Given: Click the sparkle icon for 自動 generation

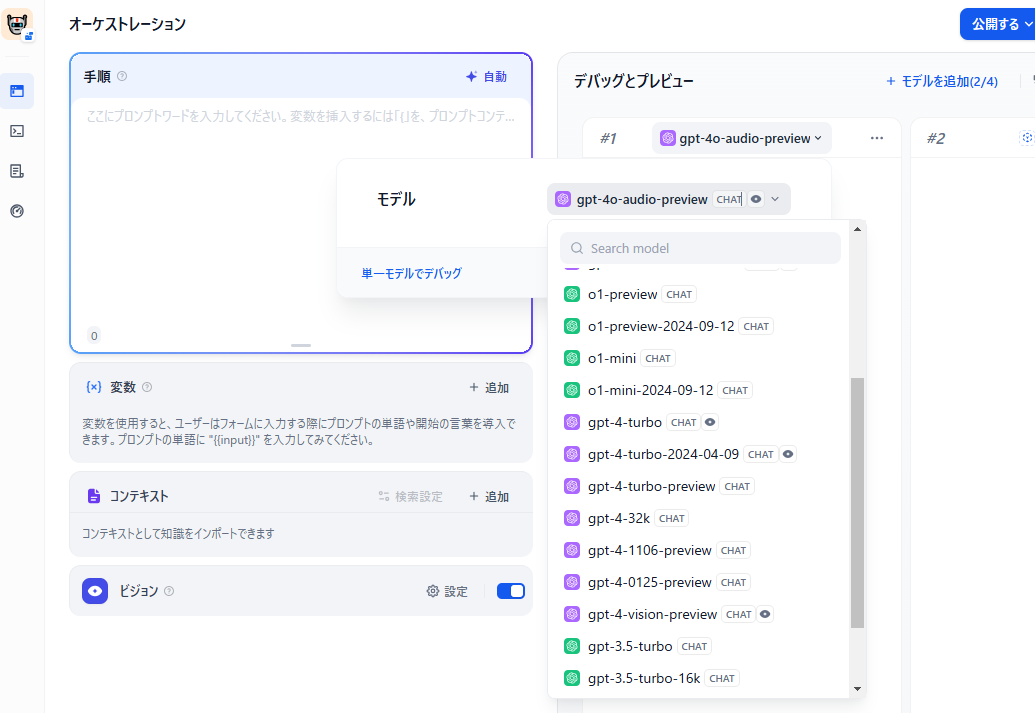Looking at the screenshot, I should [x=471, y=77].
